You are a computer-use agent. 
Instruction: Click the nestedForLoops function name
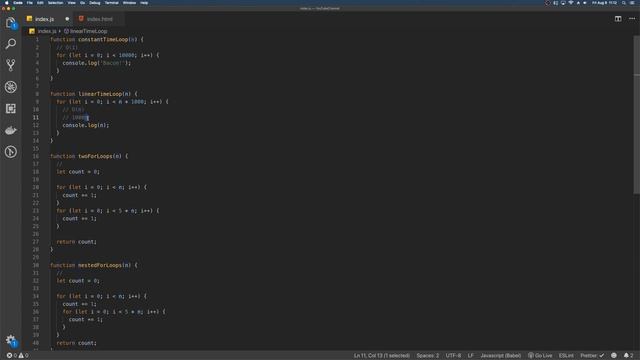pyautogui.click(x=100, y=265)
